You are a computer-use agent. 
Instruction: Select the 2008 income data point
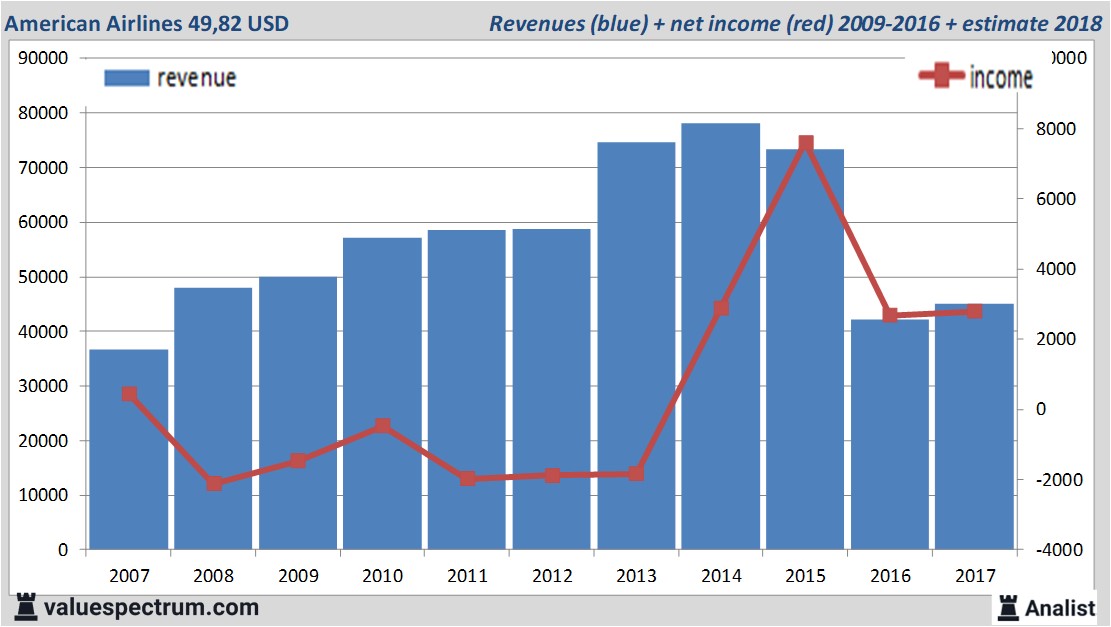pyautogui.click(x=214, y=483)
